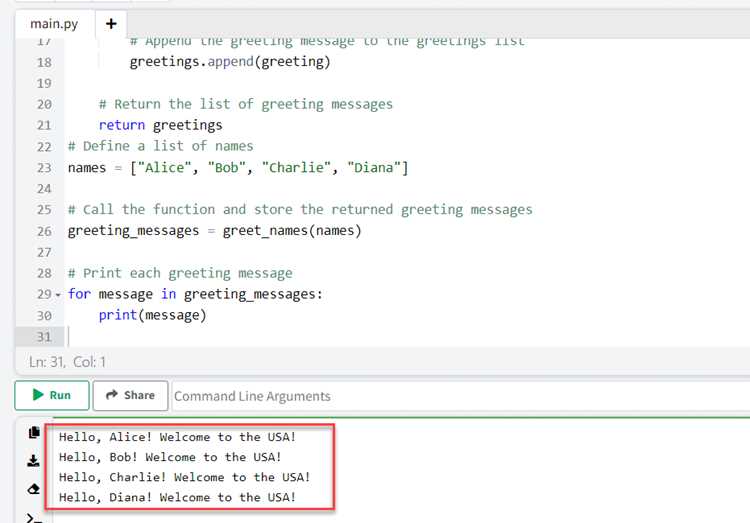Add a new file tab with plus
This screenshot has width=750, height=523.
click(111, 24)
